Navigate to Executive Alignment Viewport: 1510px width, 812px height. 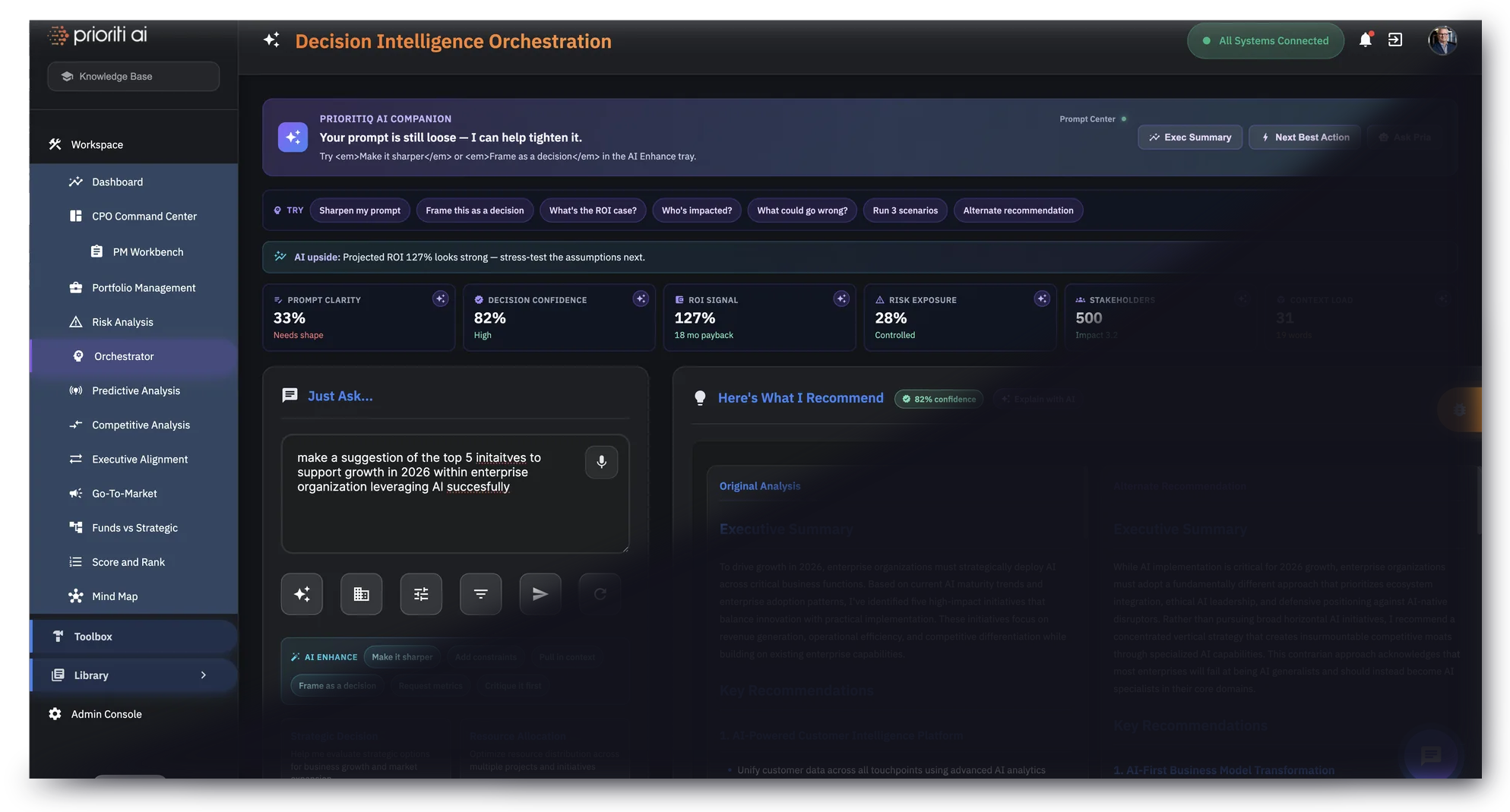134,459
